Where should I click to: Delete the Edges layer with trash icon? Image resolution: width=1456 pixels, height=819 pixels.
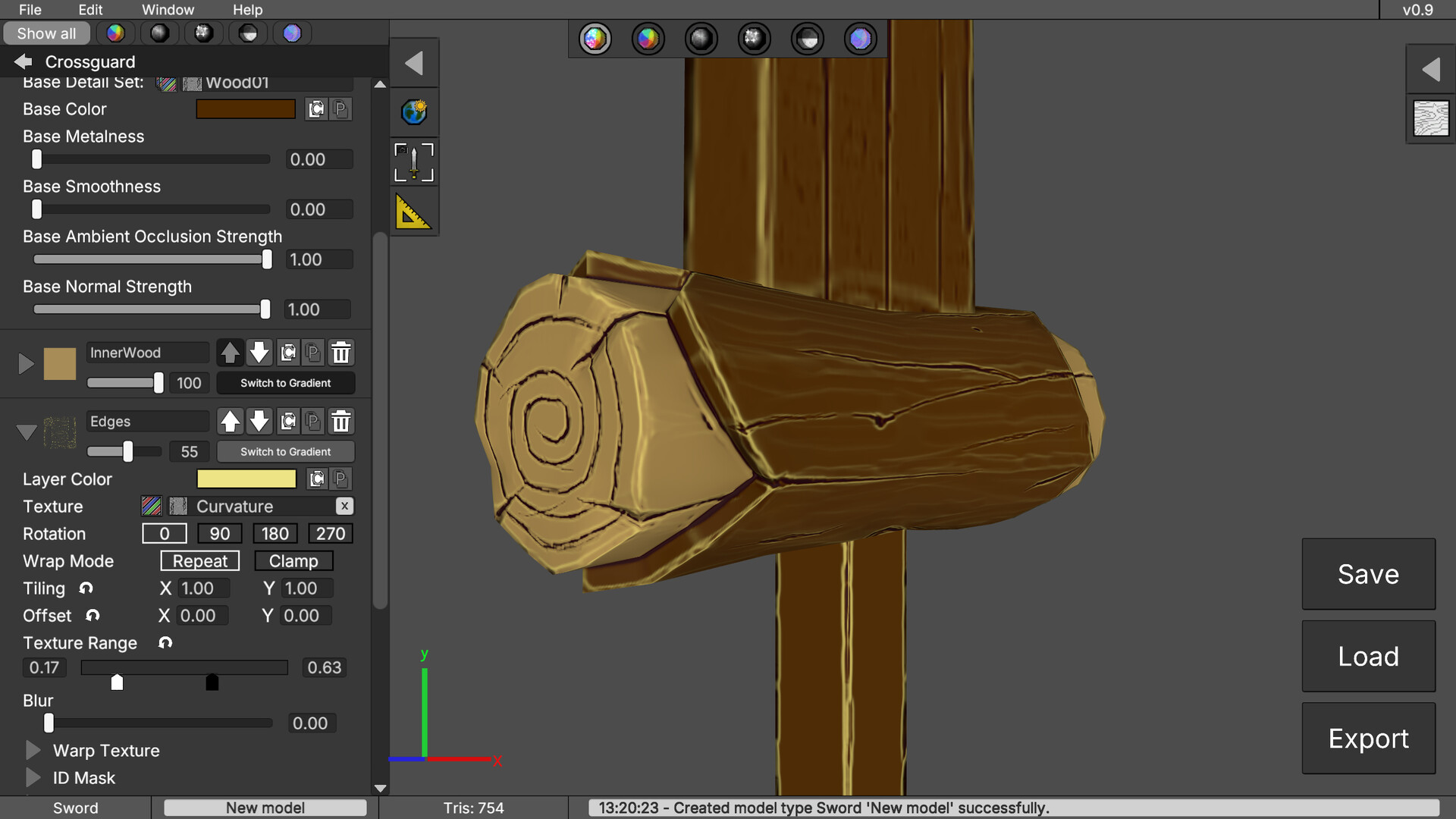[340, 421]
